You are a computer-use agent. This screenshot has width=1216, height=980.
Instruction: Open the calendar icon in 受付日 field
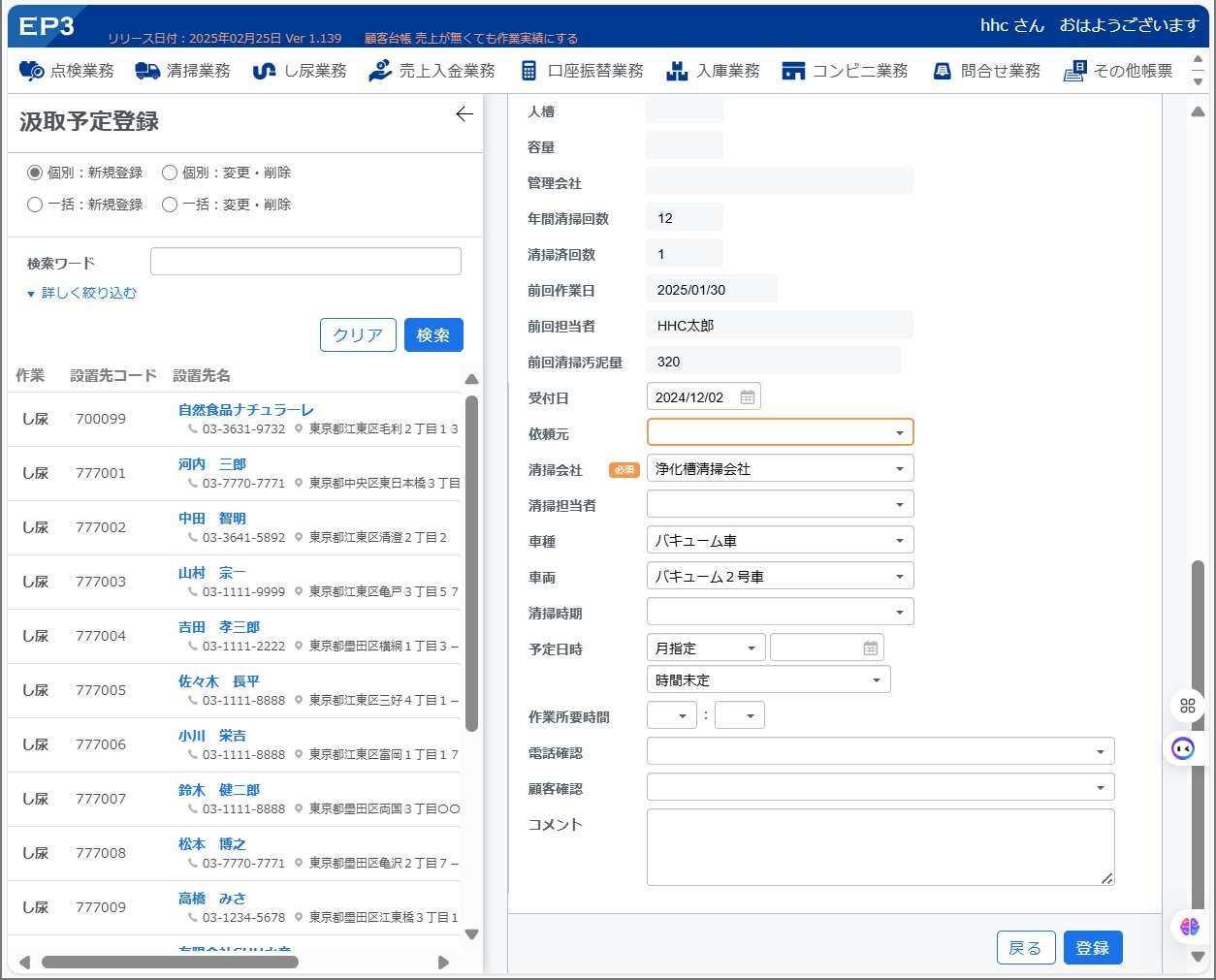(x=748, y=397)
